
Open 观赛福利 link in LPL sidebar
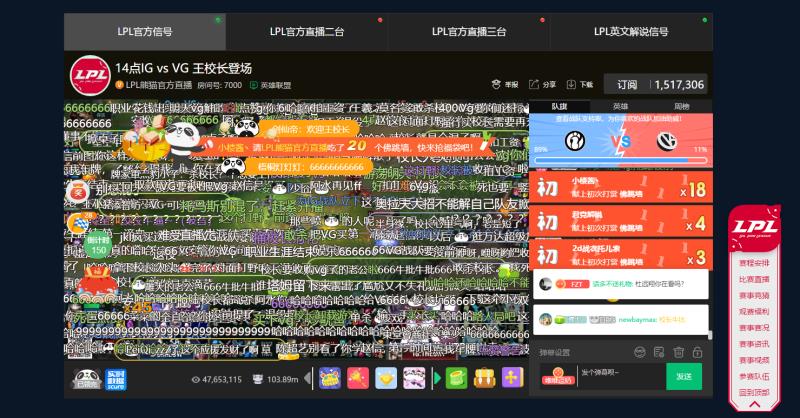click(x=754, y=311)
